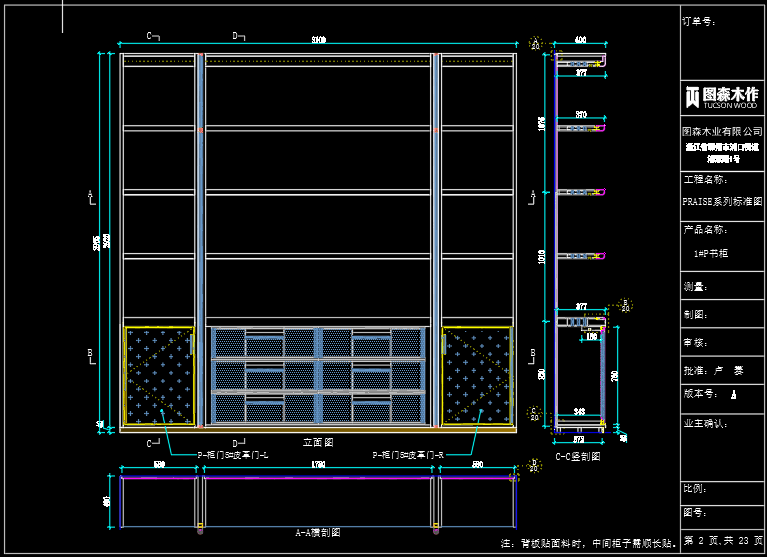Select the PRAISE系列标准图 project name text

point(721,200)
